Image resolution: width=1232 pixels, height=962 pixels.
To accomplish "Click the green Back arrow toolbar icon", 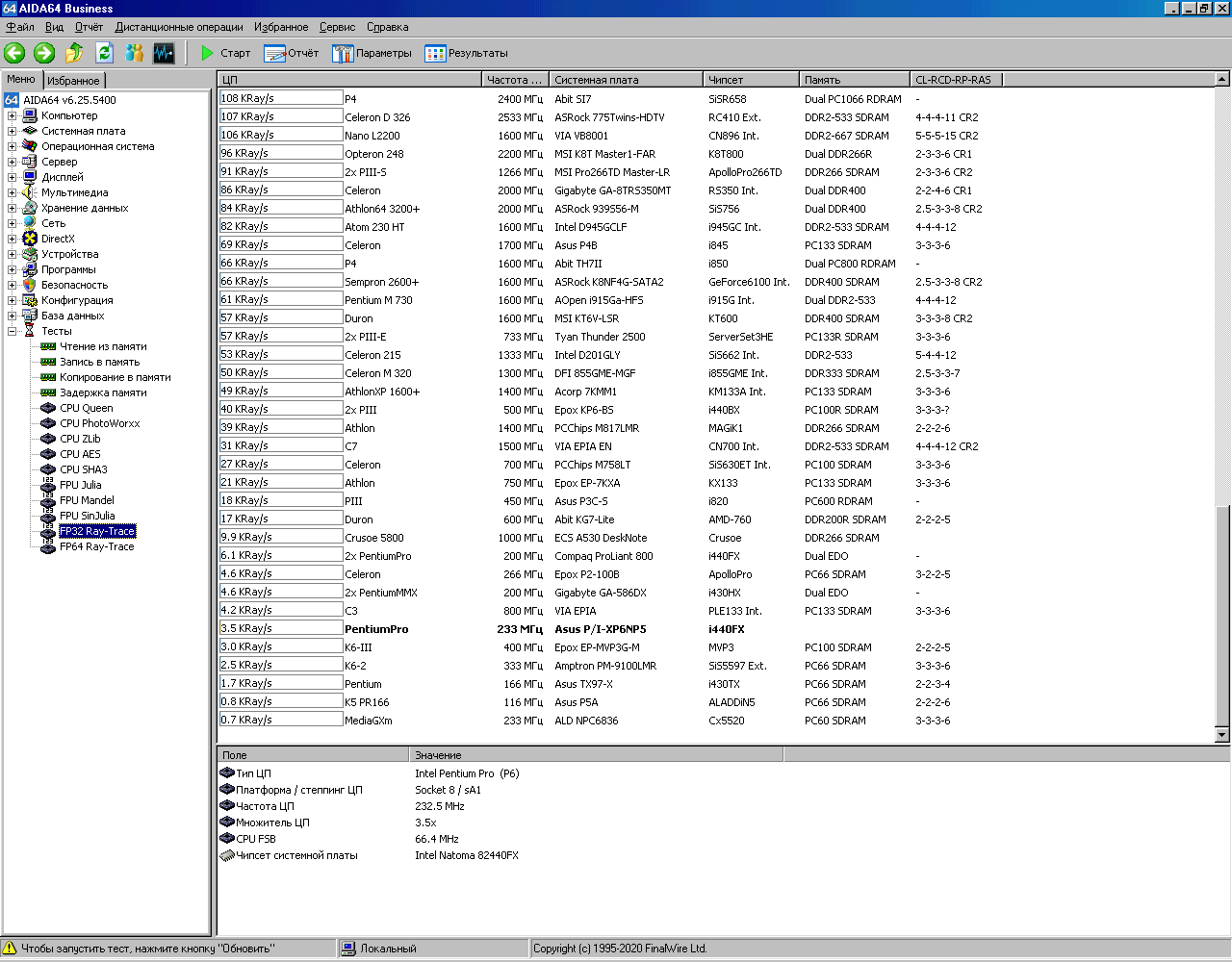I will pyautogui.click(x=14, y=53).
